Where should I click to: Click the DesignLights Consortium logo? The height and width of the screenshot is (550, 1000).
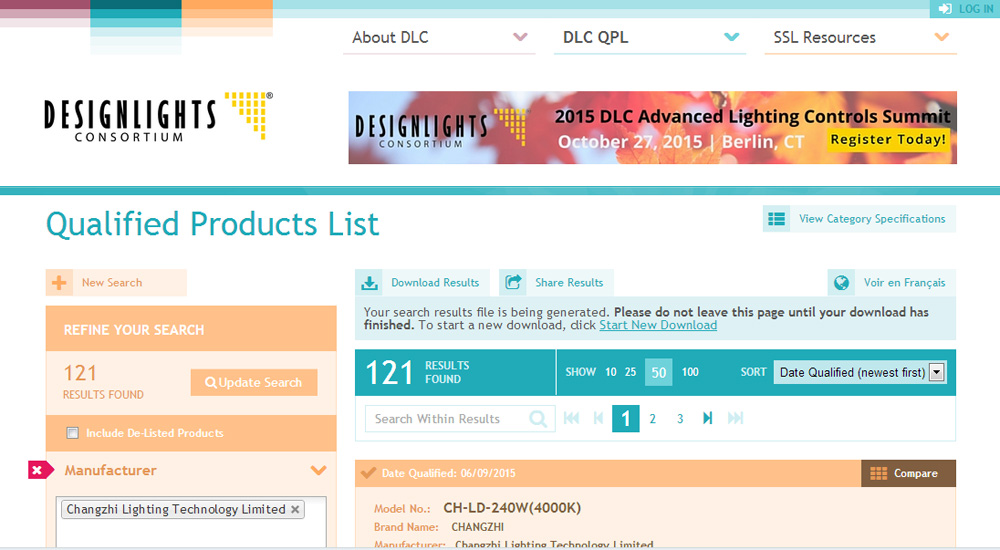click(158, 117)
